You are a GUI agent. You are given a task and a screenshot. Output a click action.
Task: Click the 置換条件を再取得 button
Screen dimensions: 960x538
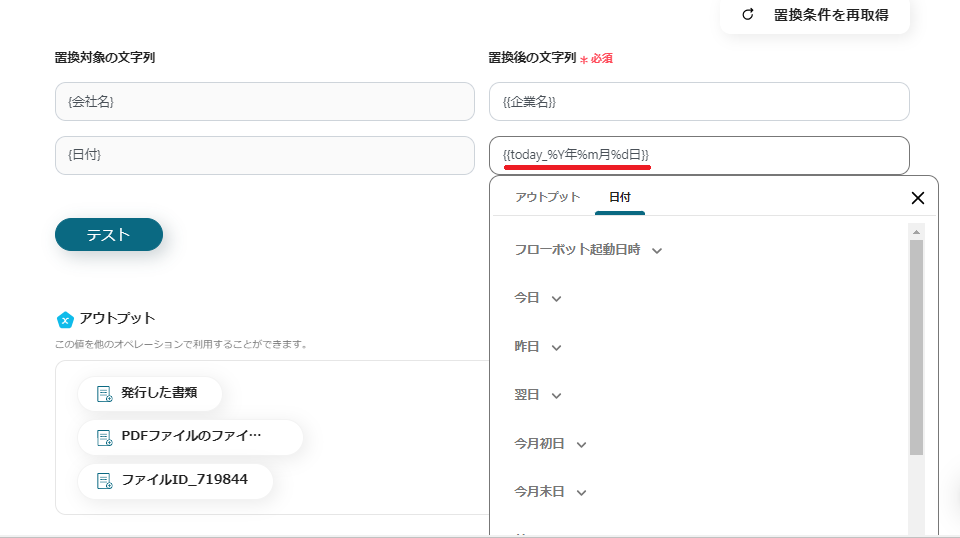point(815,15)
